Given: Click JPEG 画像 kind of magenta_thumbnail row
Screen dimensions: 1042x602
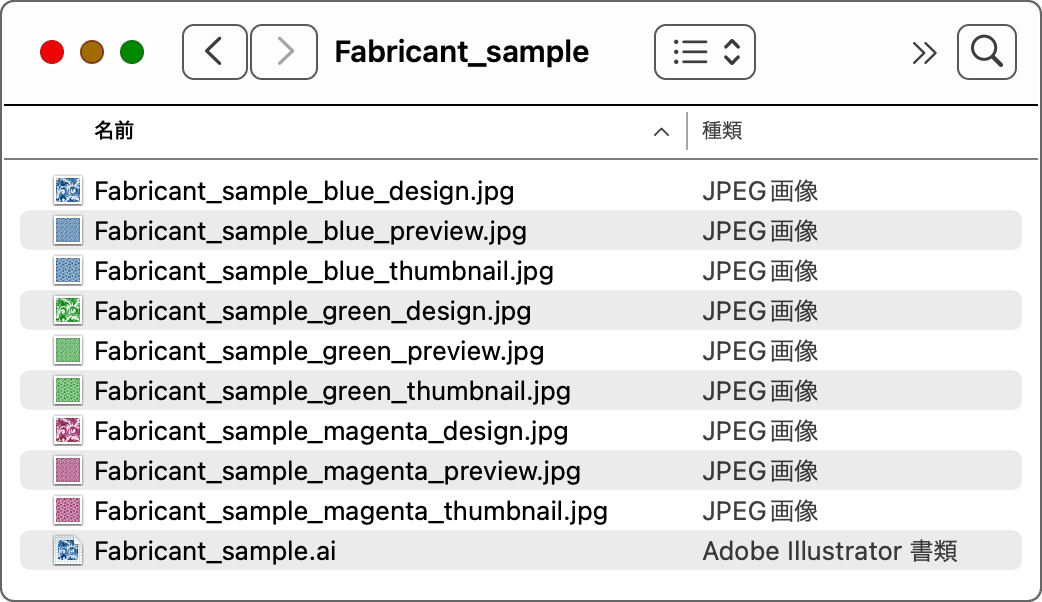Looking at the screenshot, I should coord(760,511).
